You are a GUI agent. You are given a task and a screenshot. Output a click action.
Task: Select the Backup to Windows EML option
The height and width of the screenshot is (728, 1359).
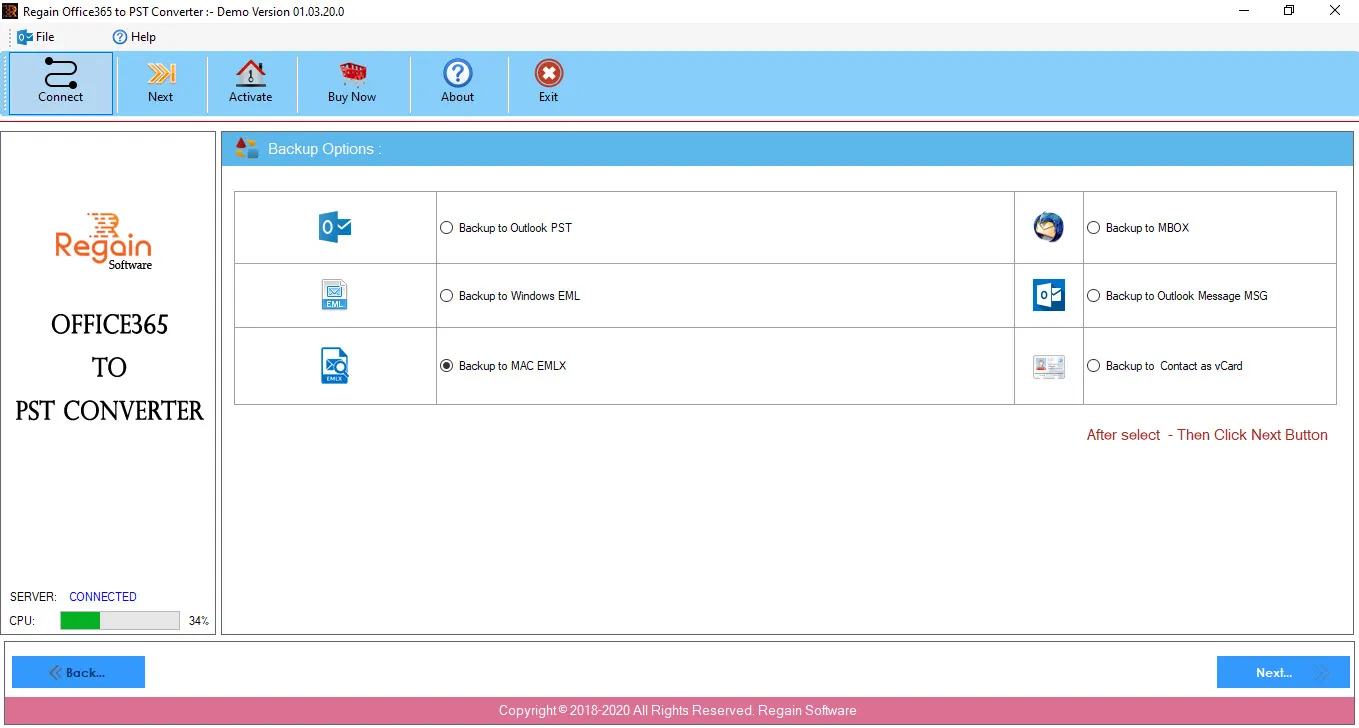coord(510,296)
